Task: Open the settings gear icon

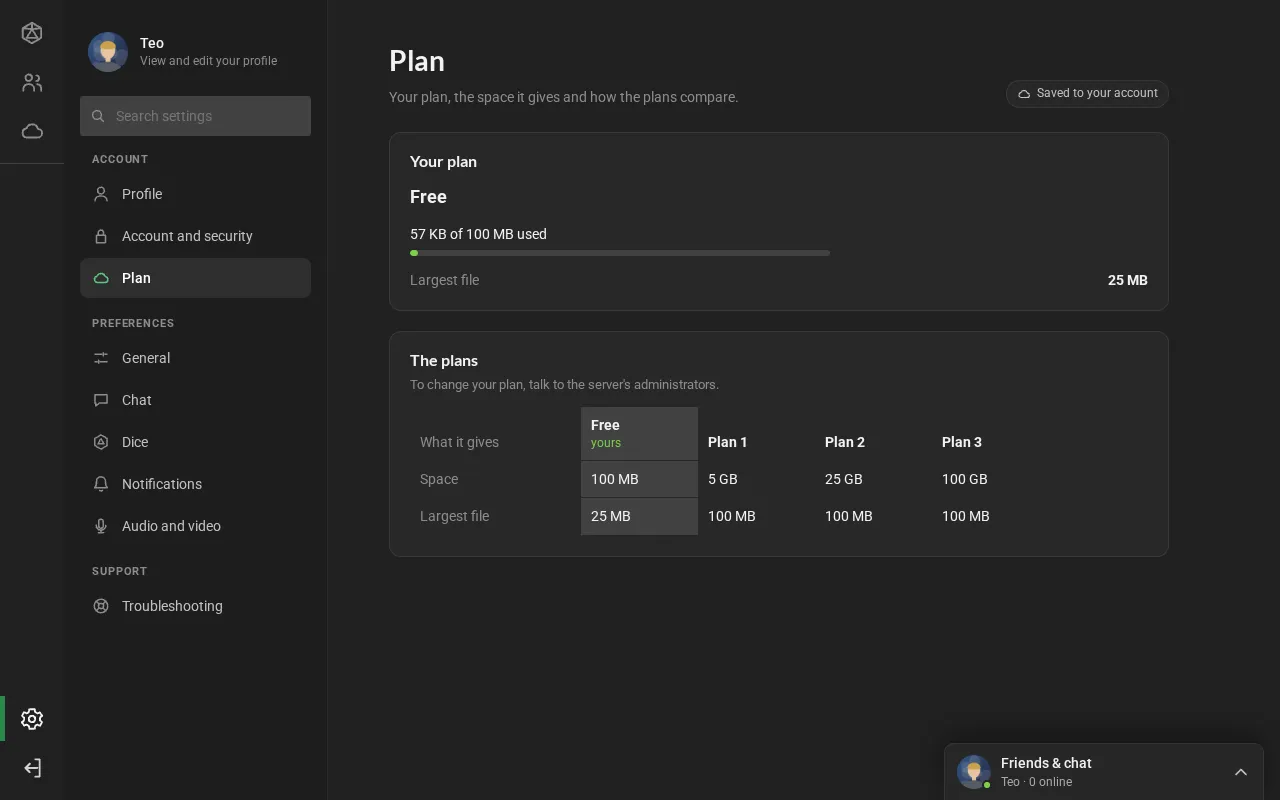Action: (32, 719)
